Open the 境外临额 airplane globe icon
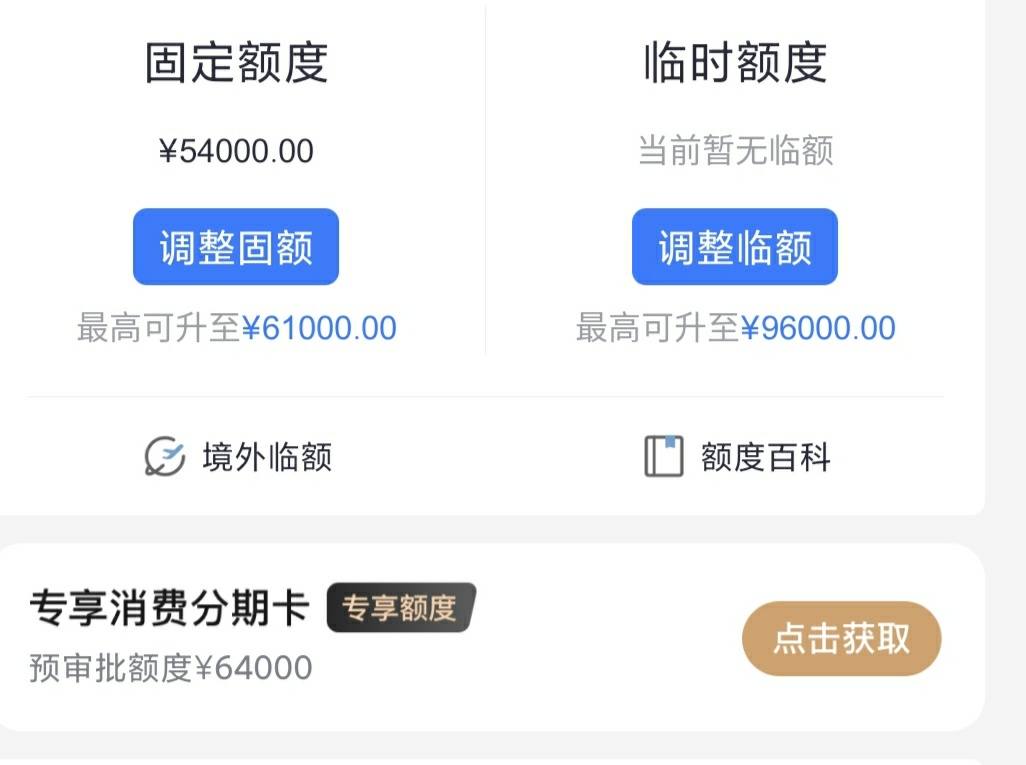The height and width of the screenshot is (765, 1026). (x=164, y=456)
